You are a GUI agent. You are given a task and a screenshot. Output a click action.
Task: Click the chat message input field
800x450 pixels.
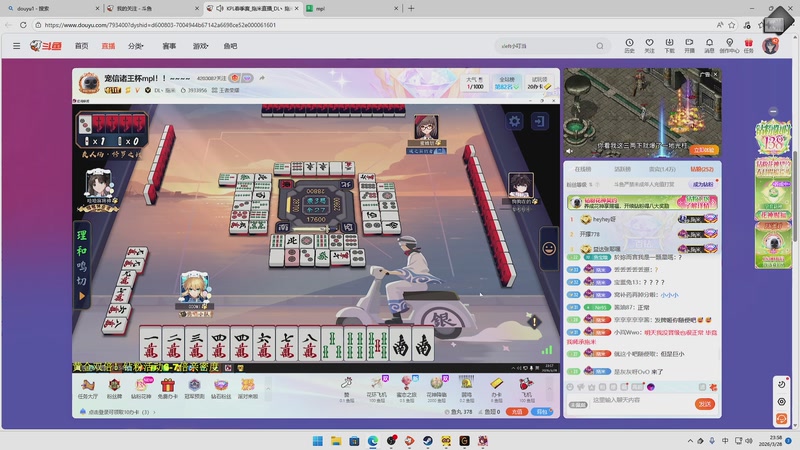click(640, 402)
